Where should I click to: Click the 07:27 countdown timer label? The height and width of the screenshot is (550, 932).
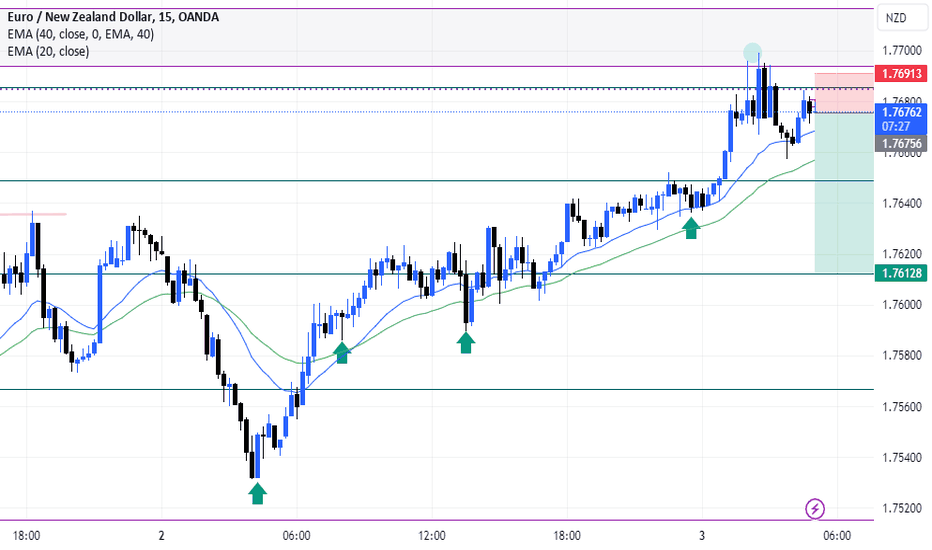(x=896, y=127)
